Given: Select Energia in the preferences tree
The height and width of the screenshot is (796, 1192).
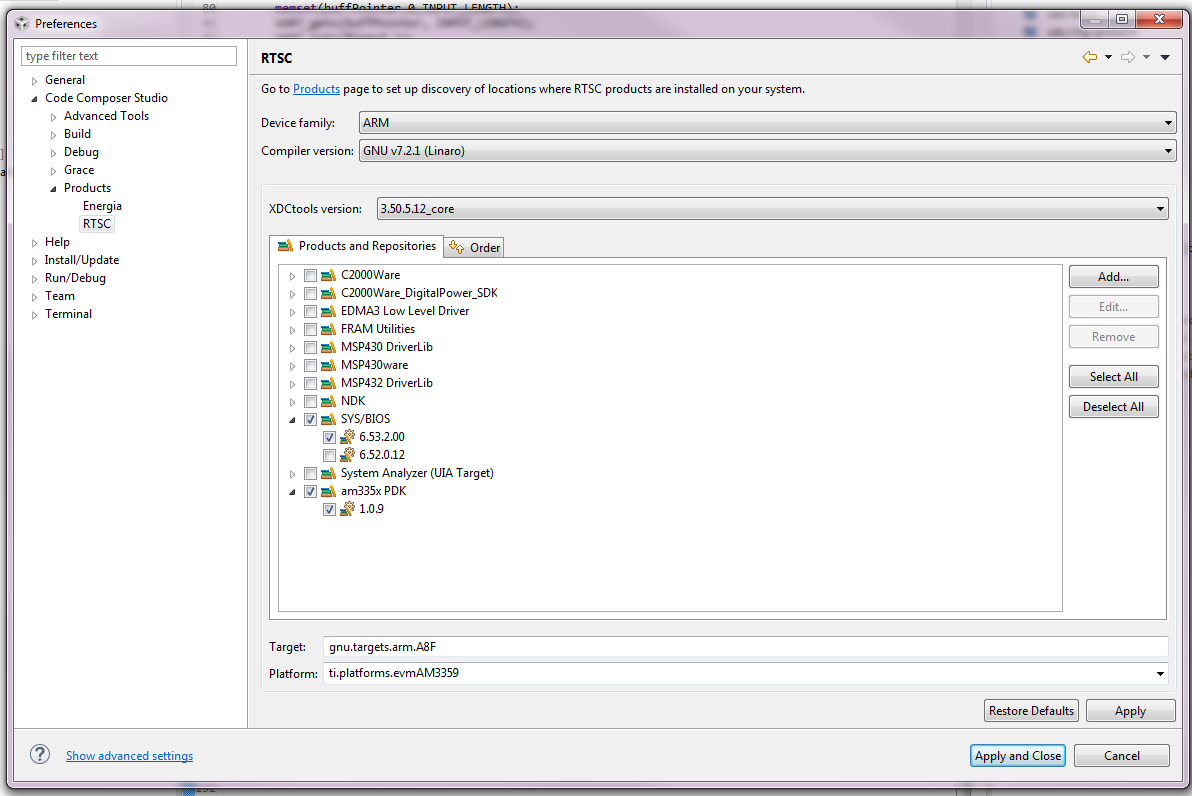Looking at the screenshot, I should click(x=102, y=206).
